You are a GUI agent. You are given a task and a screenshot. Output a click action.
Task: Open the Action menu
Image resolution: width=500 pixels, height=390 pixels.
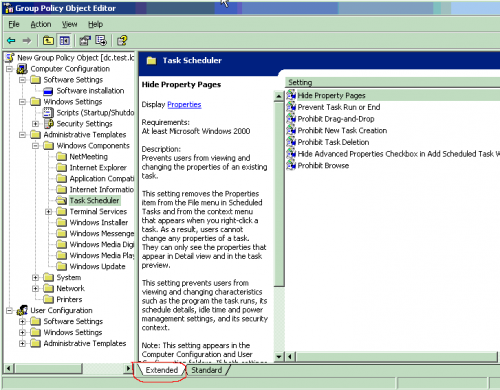click(x=41, y=24)
